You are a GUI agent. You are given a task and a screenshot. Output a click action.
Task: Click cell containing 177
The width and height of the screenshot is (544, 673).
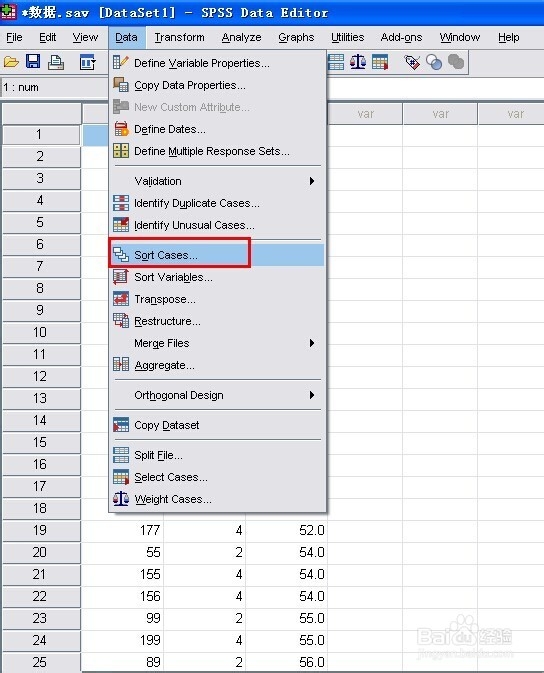point(123,531)
